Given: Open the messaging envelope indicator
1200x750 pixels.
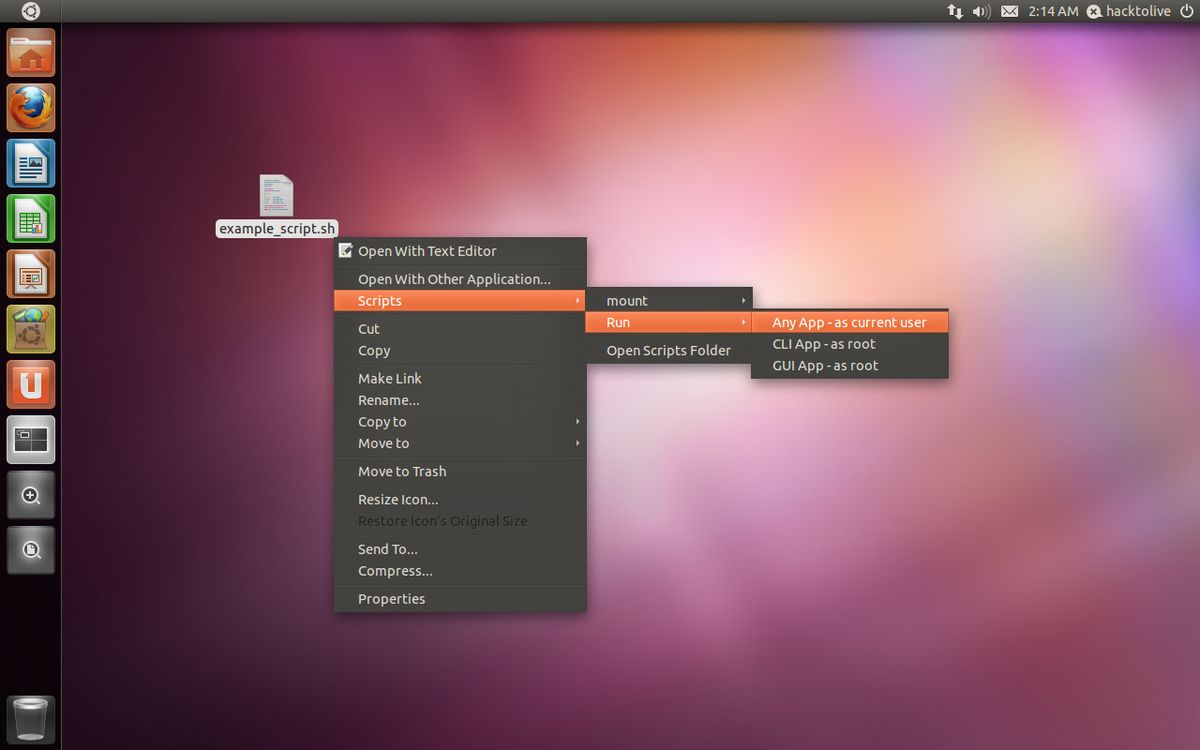Looking at the screenshot, I should pyautogui.click(x=1009, y=11).
